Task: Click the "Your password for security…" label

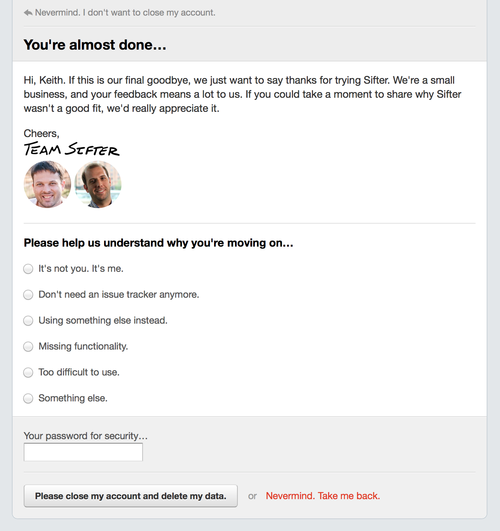Action: tap(85, 436)
